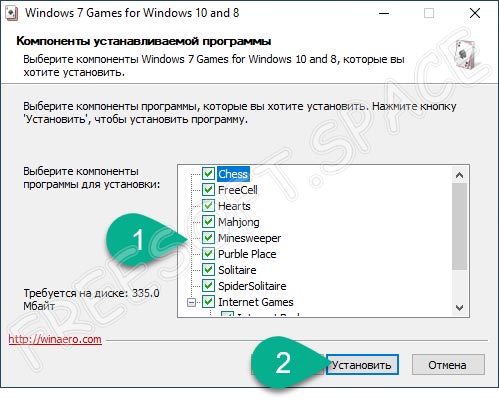Click the scroll up arrow in components list
This screenshot has height=405, width=499.
[x=460, y=175]
